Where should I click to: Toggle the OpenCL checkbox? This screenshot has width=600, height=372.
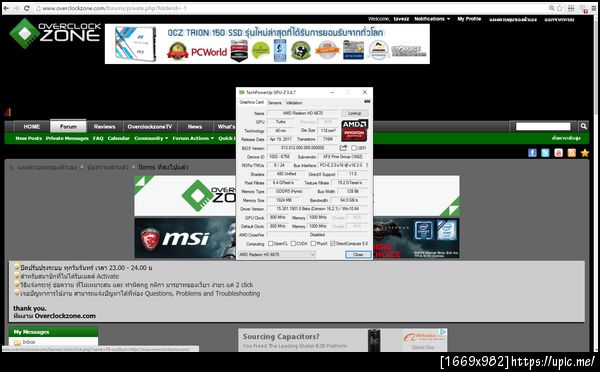click(x=271, y=243)
